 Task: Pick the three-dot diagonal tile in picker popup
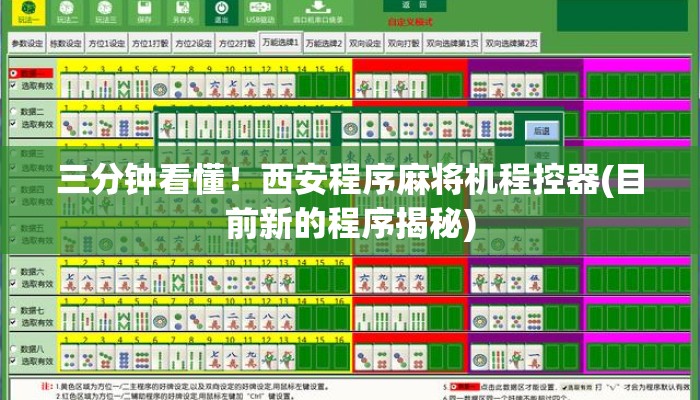pyautogui.click(x=389, y=127)
